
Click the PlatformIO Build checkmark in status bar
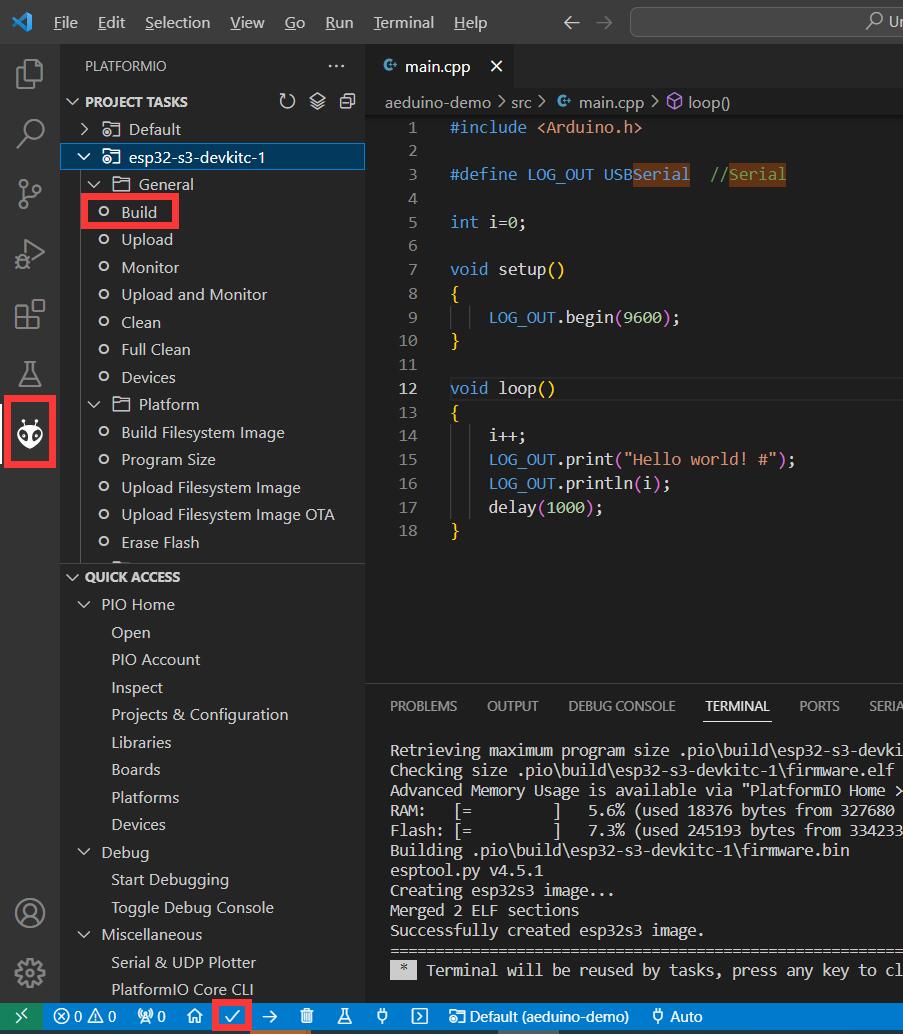[232, 1016]
